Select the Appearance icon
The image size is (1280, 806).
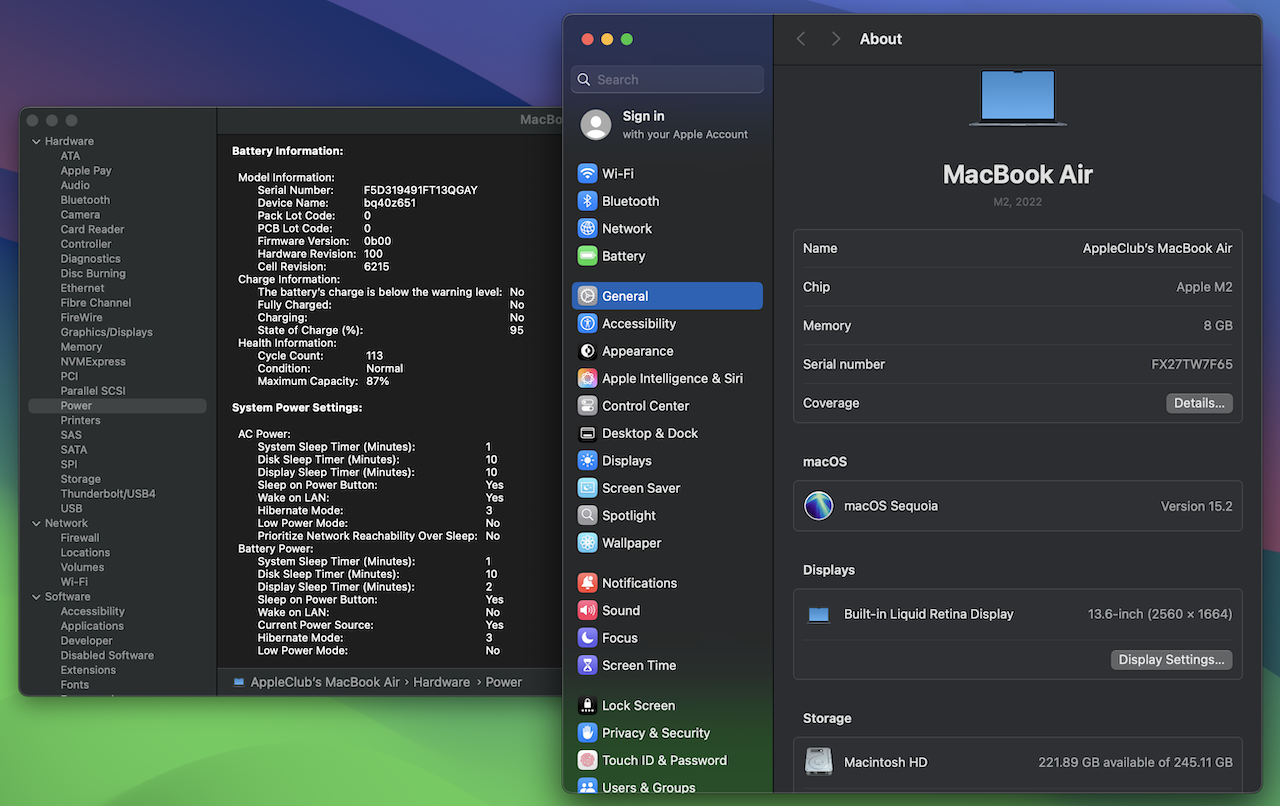click(x=587, y=351)
